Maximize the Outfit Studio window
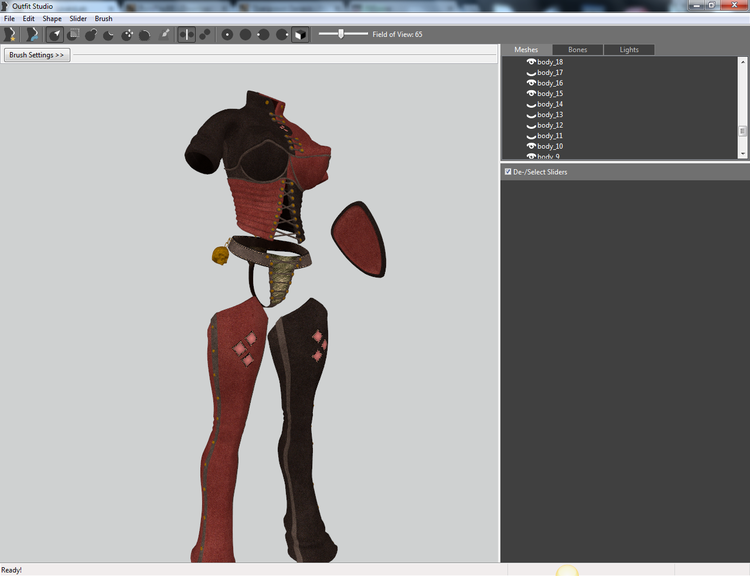The image size is (750, 576). (x=711, y=5)
